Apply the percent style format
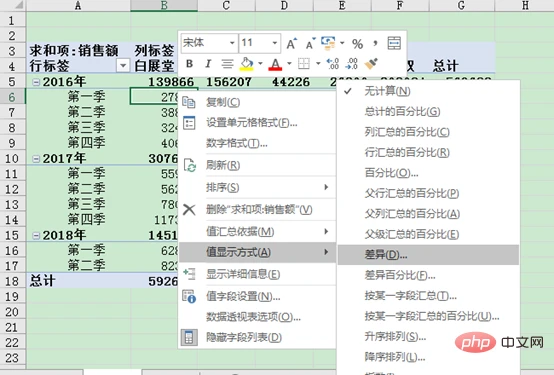Image resolution: width=554 pixels, height=375 pixels. [357, 44]
